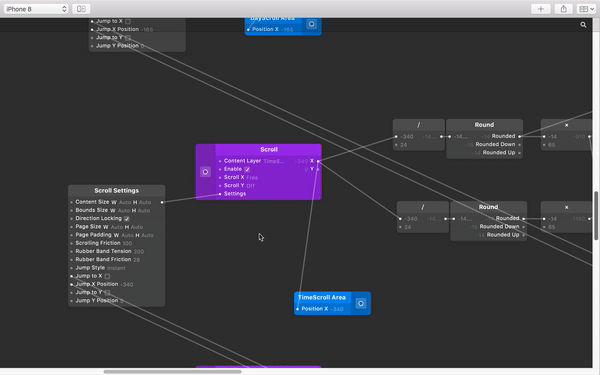Click Rounded output in upper Round patch
600x375 pixels.
coord(504,136)
